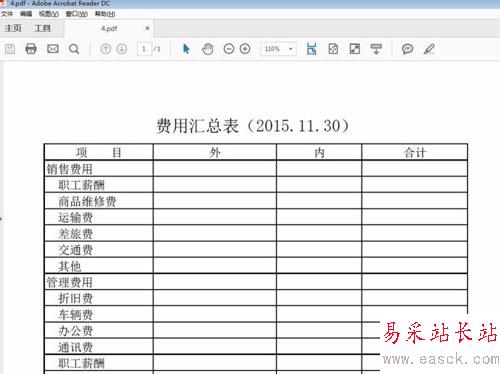The width and height of the screenshot is (500, 374).
Task: Click the 折旧费 row label
Action: coord(76,298)
